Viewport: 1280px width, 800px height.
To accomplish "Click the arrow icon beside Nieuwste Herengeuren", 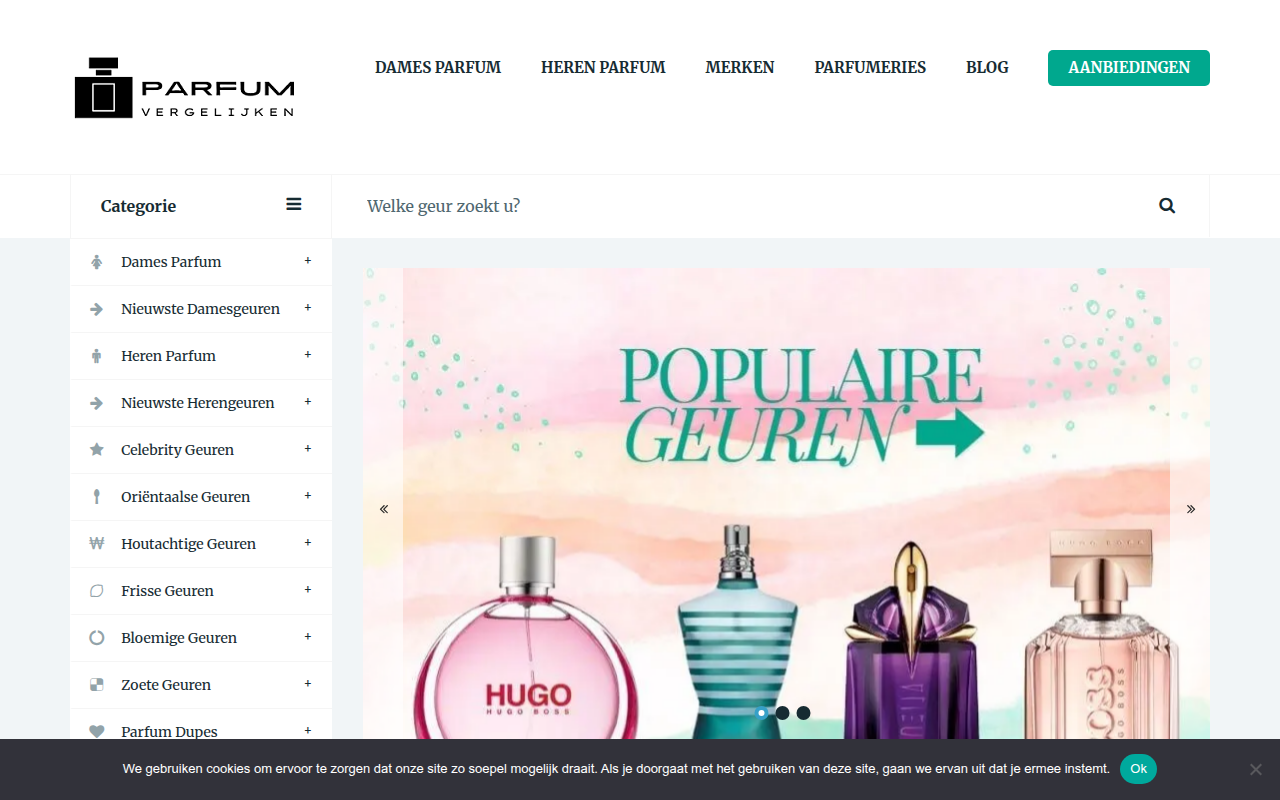I will (x=97, y=403).
